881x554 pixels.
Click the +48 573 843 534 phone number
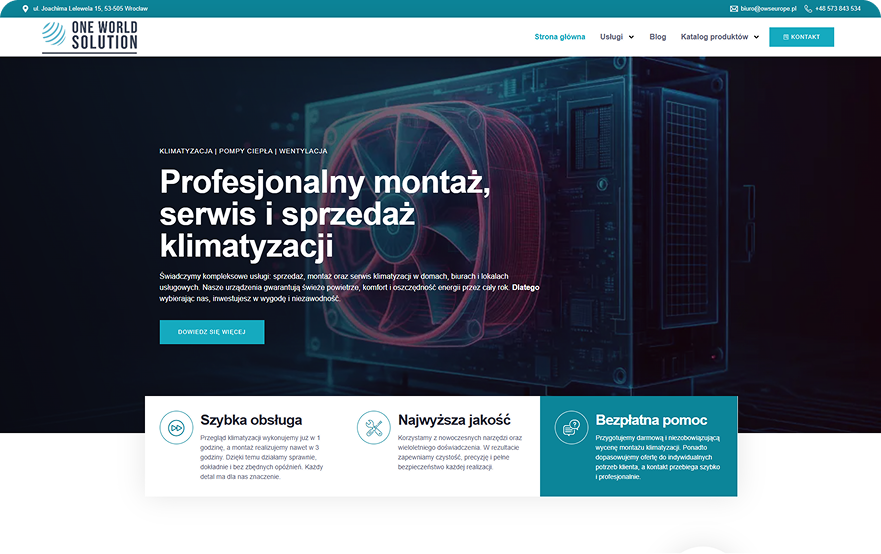[x=837, y=8]
